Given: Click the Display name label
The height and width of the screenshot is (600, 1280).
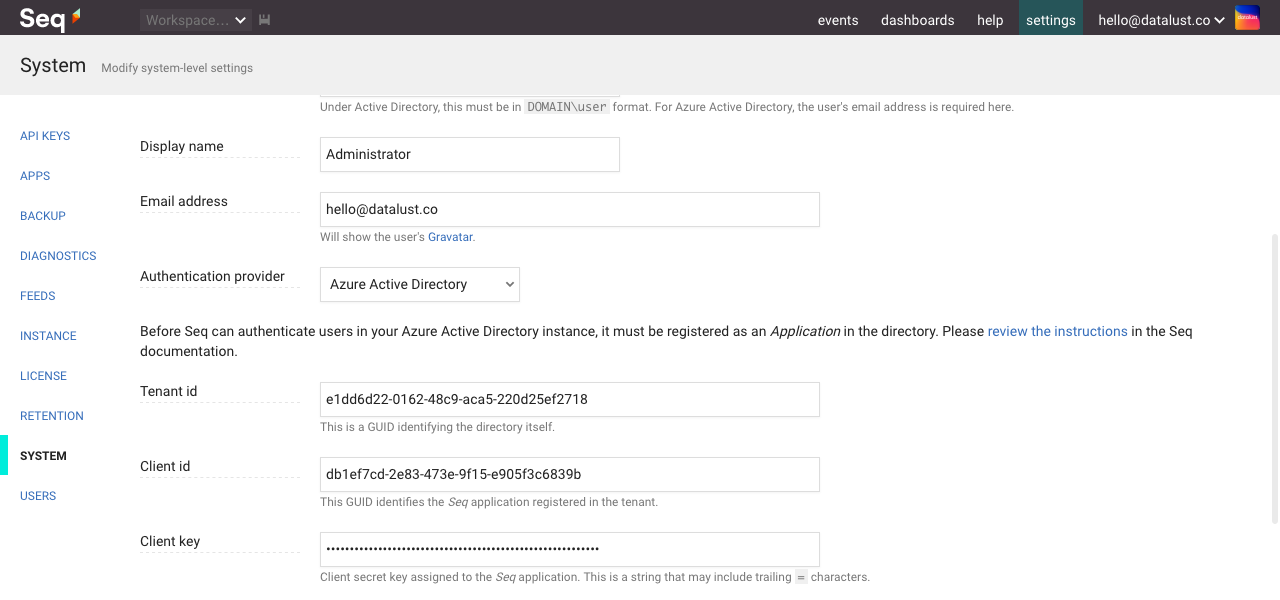Looking at the screenshot, I should pyautogui.click(x=182, y=146).
